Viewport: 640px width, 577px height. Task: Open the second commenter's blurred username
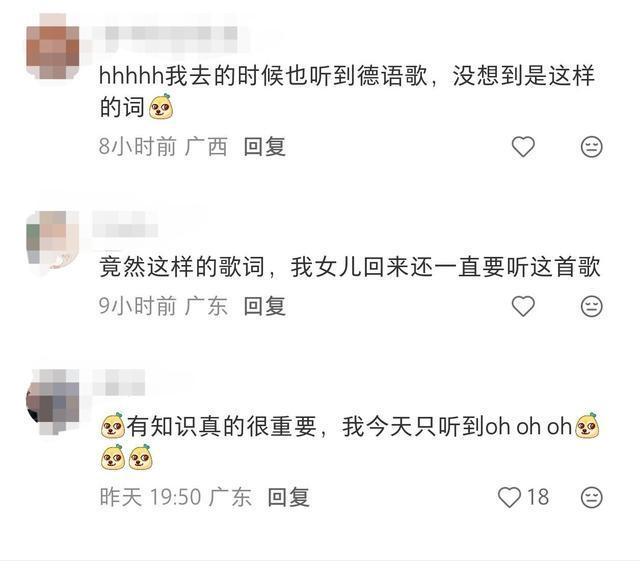point(125,226)
